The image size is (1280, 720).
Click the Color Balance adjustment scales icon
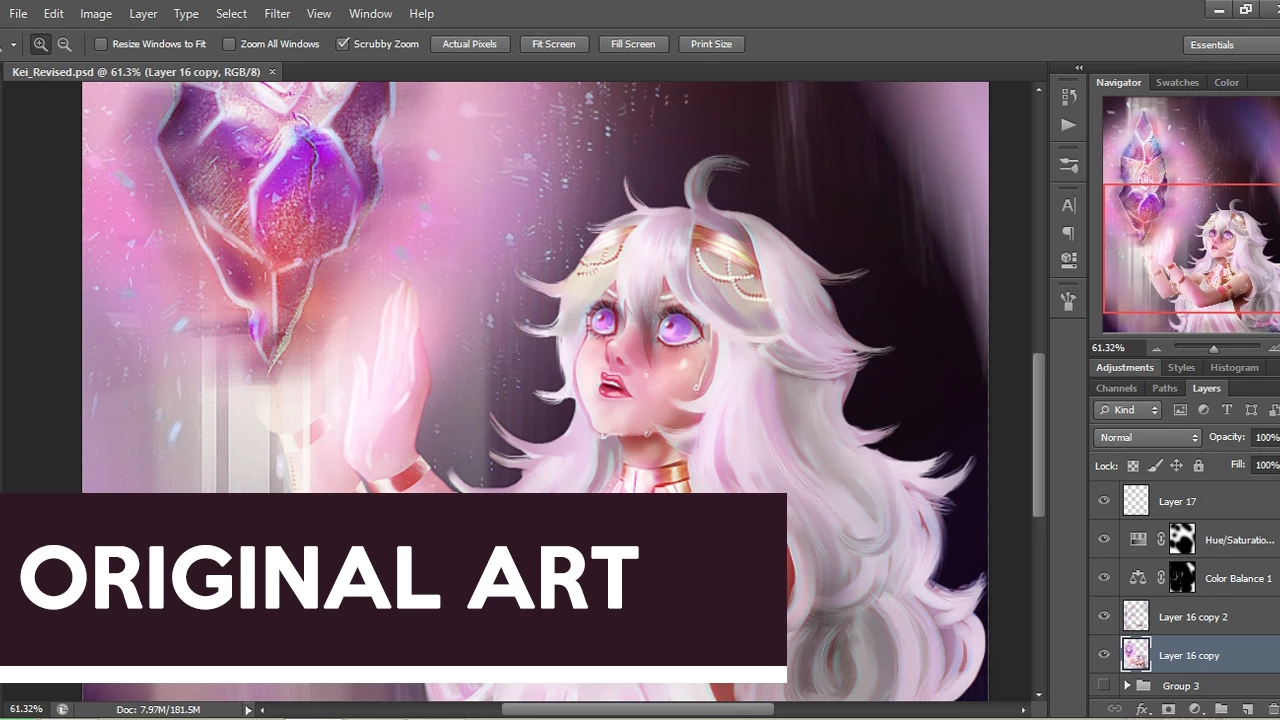pyautogui.click(x=1138, y=577)
